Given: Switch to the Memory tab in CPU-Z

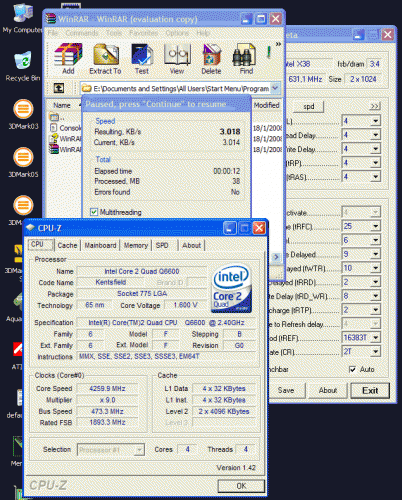Looking at the screenshot, I should pos(136,245).
